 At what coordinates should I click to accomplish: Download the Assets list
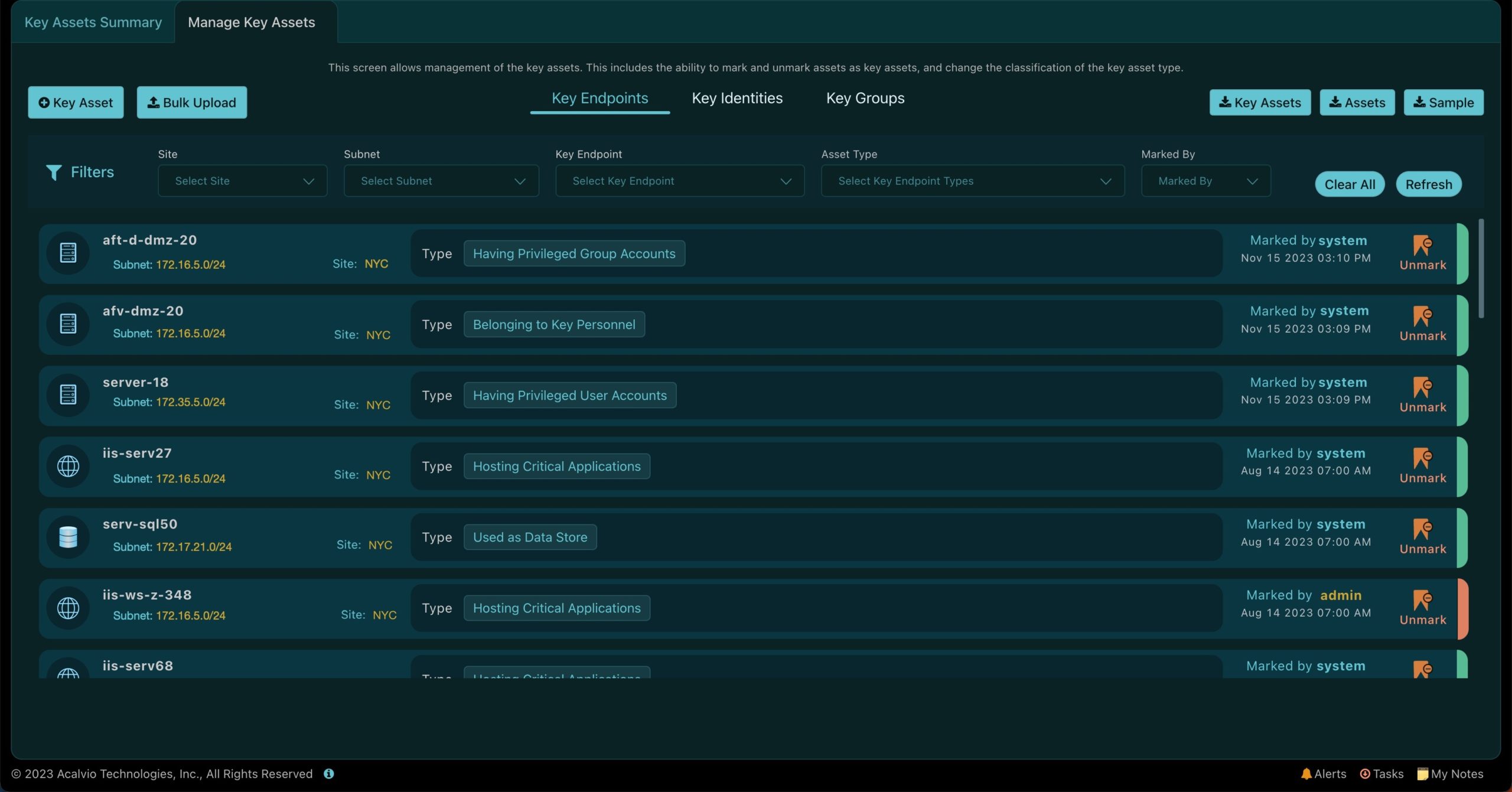pos(1357,102)
